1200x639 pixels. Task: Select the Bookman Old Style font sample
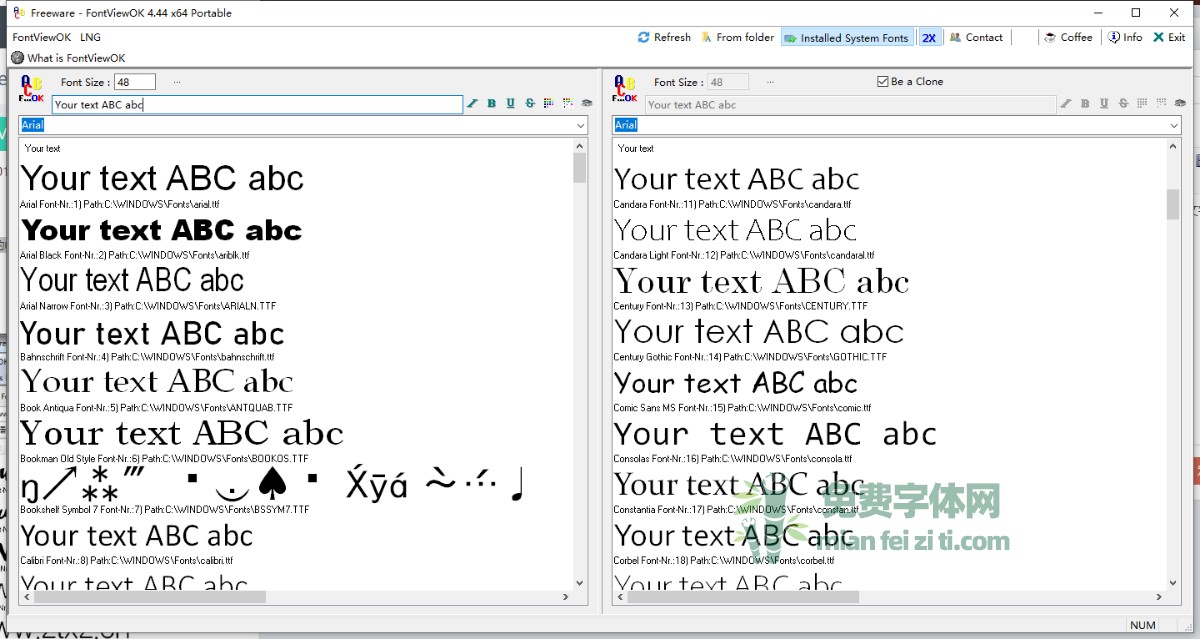[182, 433]
